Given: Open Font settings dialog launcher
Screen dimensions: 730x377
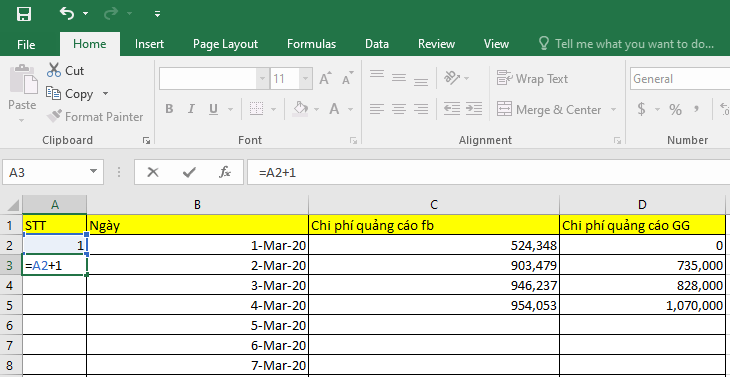Looking at the screenshot, I should 353,140.
